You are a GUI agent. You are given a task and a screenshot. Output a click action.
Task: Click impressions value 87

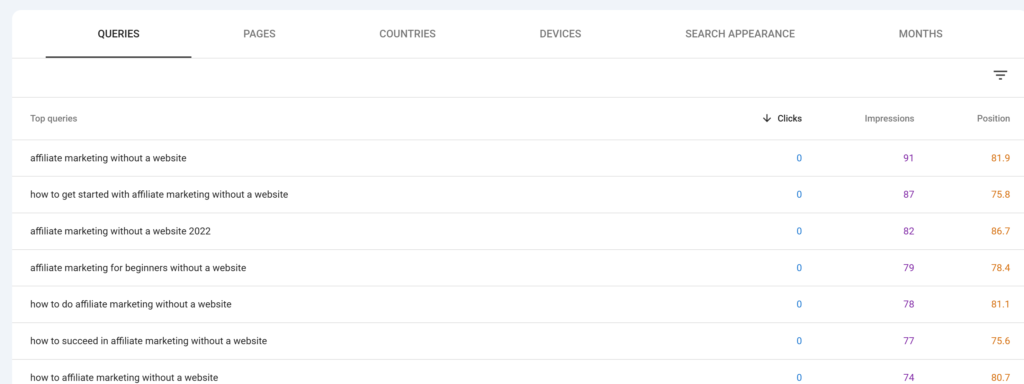pos(908,195)
